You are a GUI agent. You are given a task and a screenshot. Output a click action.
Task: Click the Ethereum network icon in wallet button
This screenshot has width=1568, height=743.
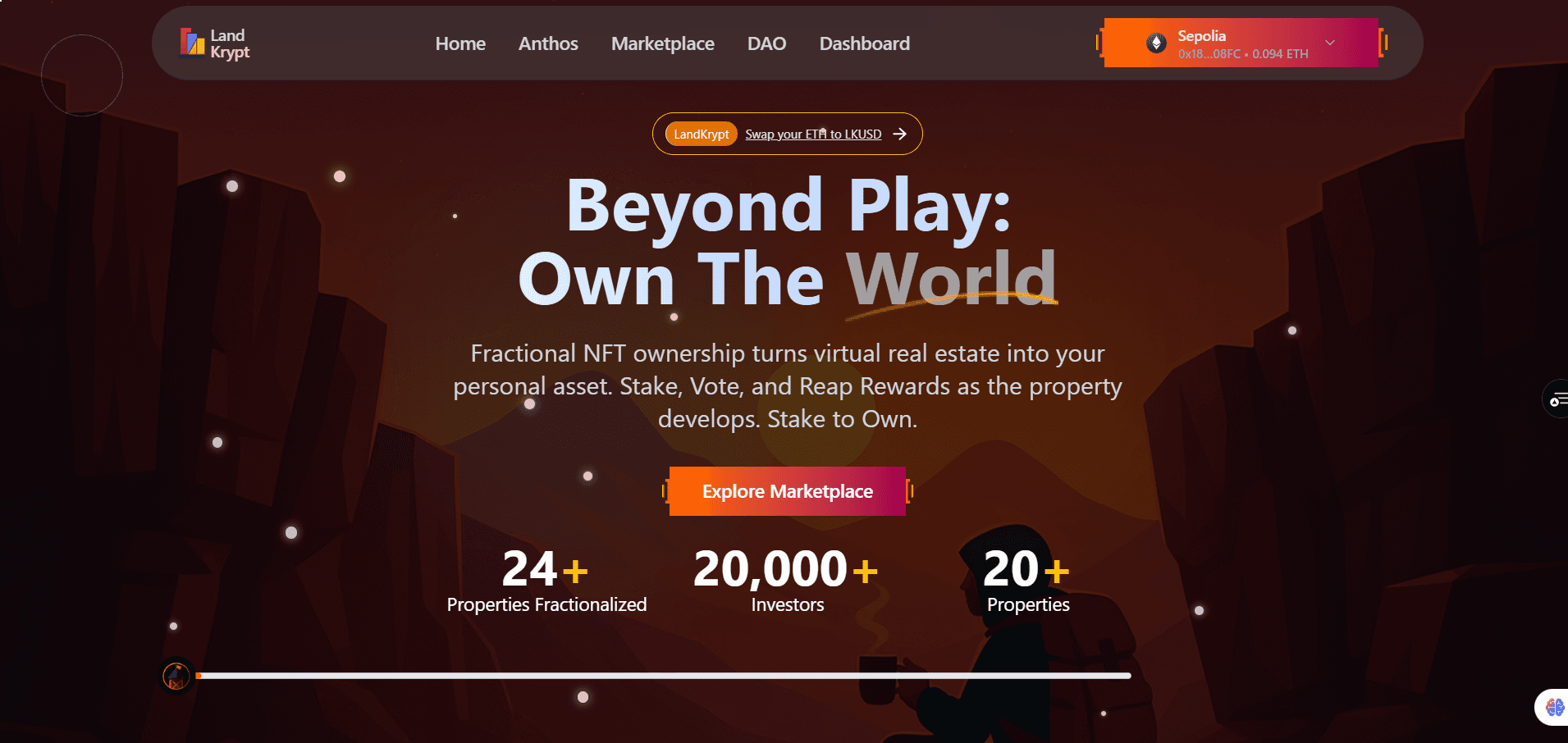[x=1156, y=43]
